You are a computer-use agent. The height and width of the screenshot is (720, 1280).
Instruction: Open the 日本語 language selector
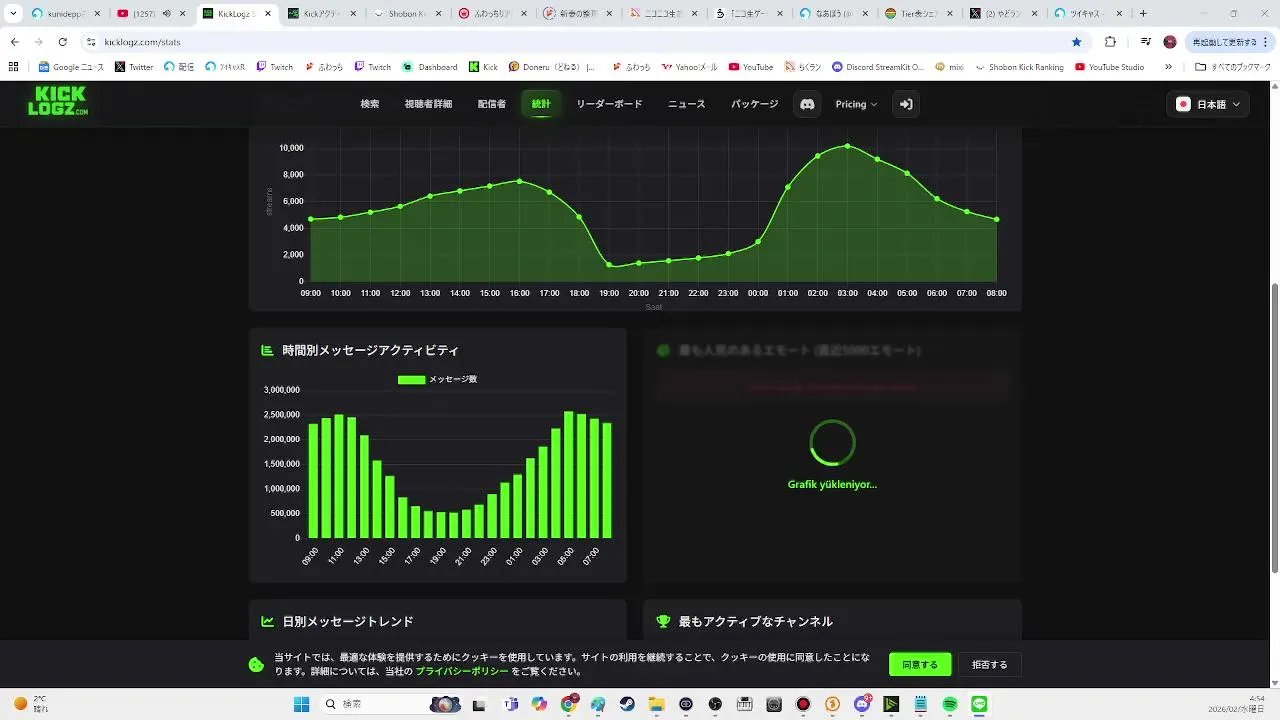[1208, 104]
